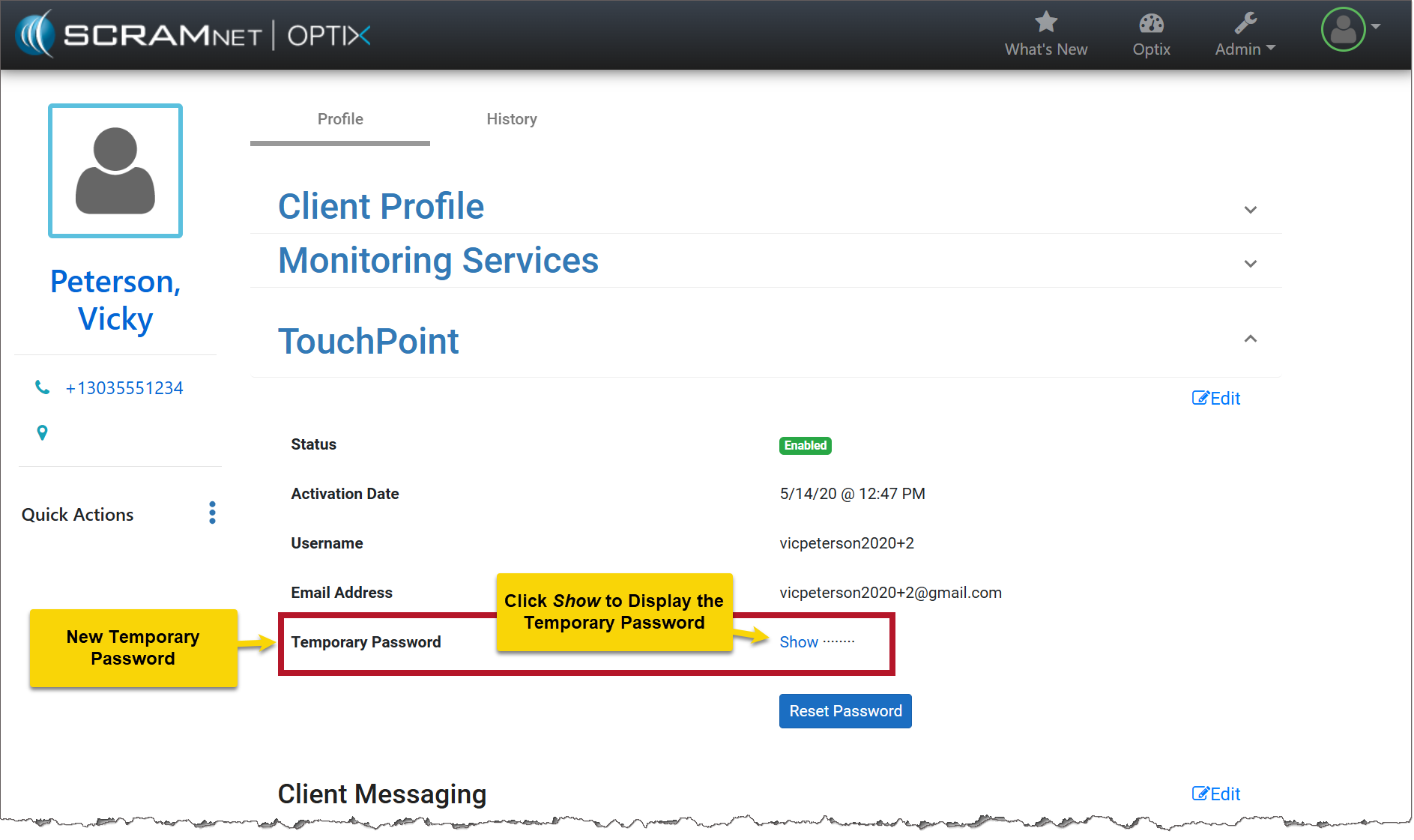
Task: Switch to the History tab
Action: (511, 119)
